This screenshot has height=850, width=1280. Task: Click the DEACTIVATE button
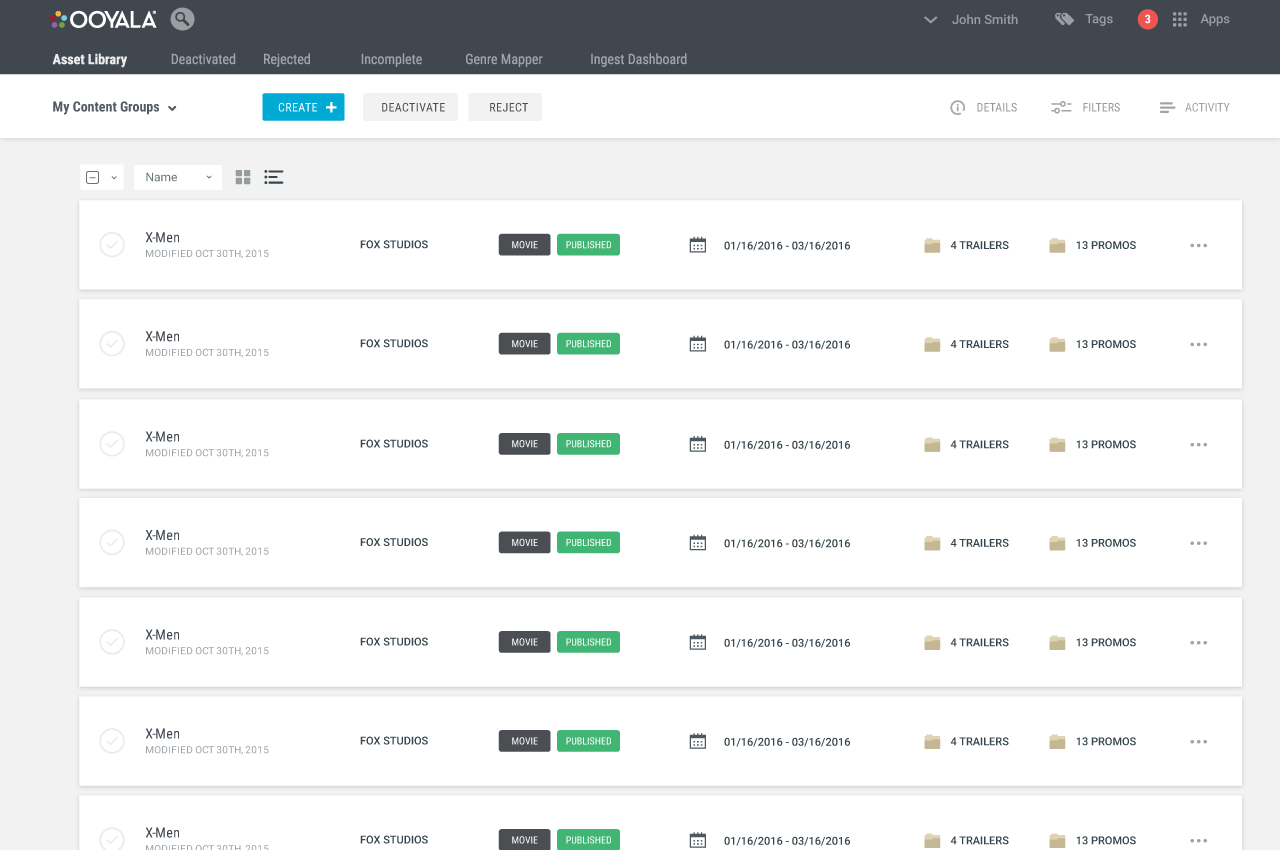click(411, 107)
